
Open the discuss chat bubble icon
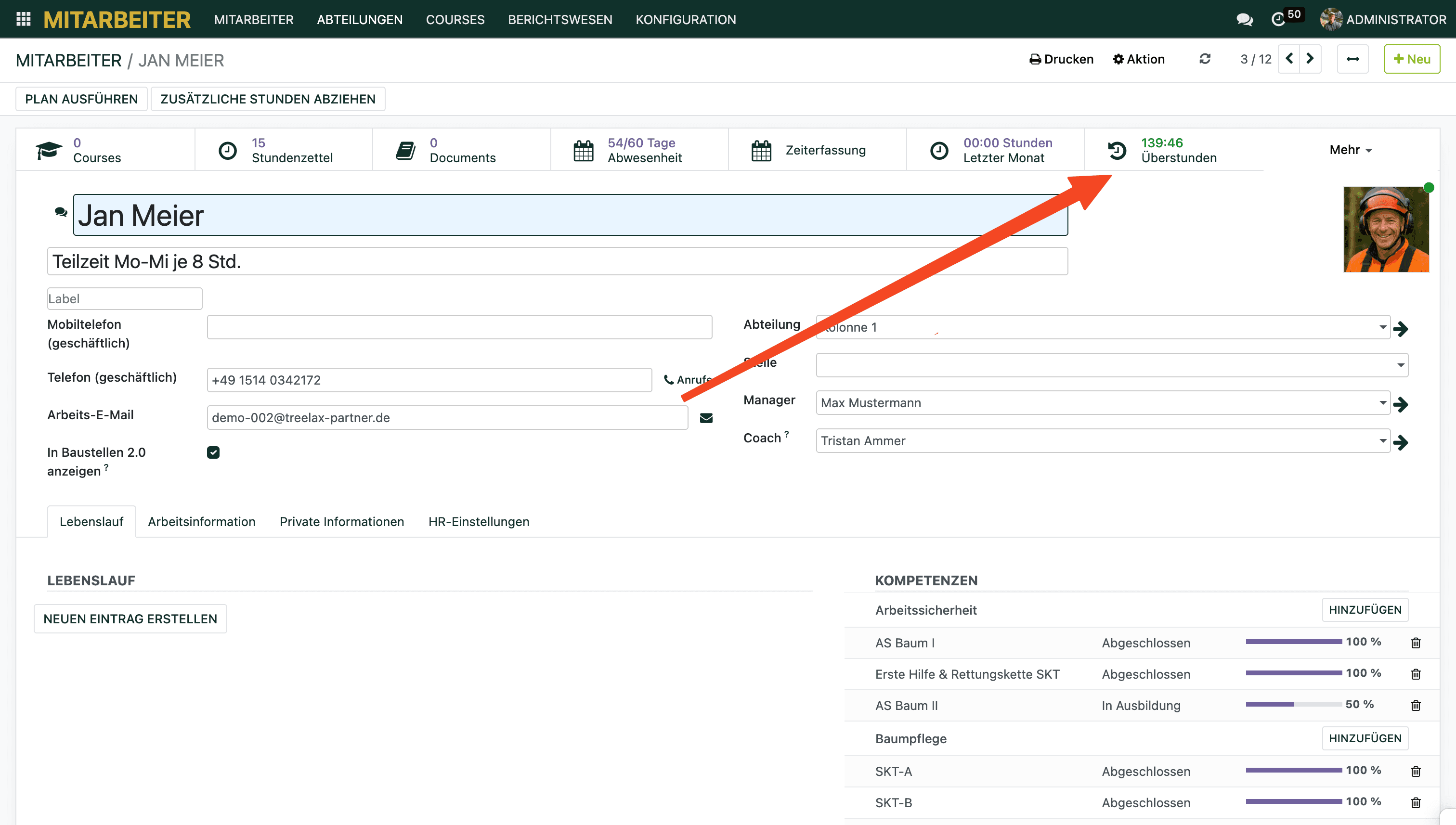click(x=1244, y=20)
